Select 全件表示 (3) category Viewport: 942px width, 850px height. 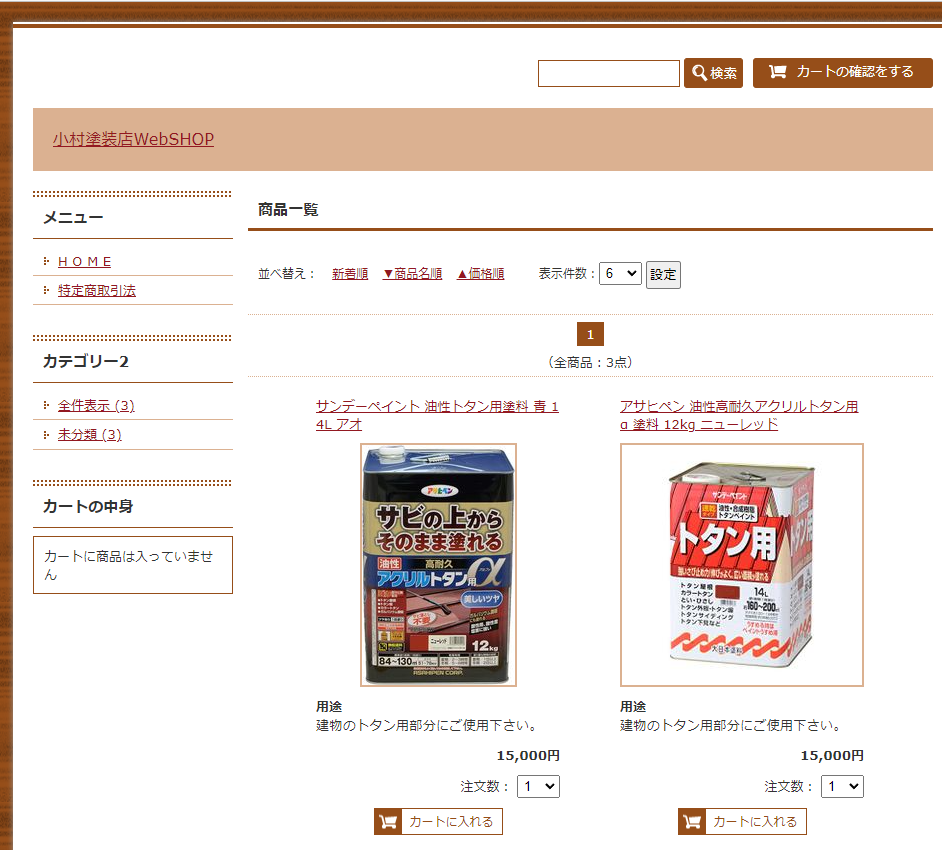coord(96,406)
